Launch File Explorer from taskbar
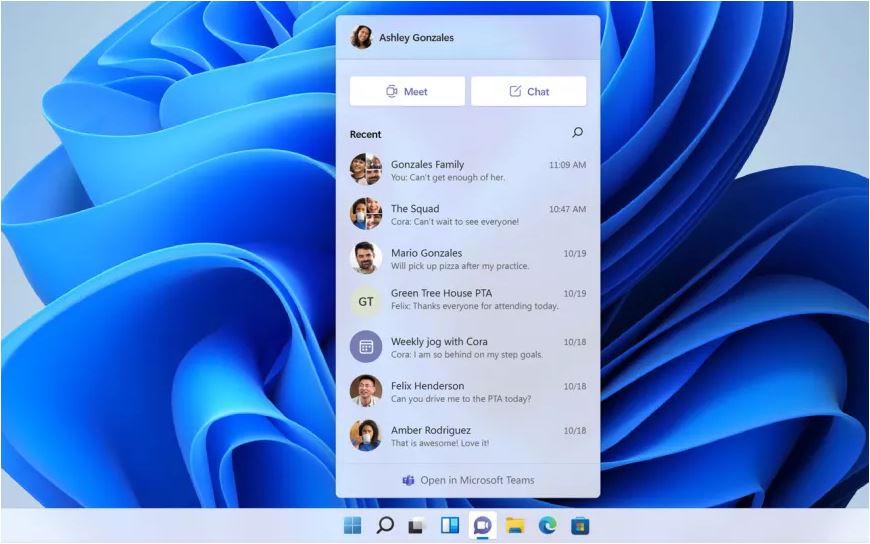This screenshot has height=544, width=870. click(x=515, y=525)
